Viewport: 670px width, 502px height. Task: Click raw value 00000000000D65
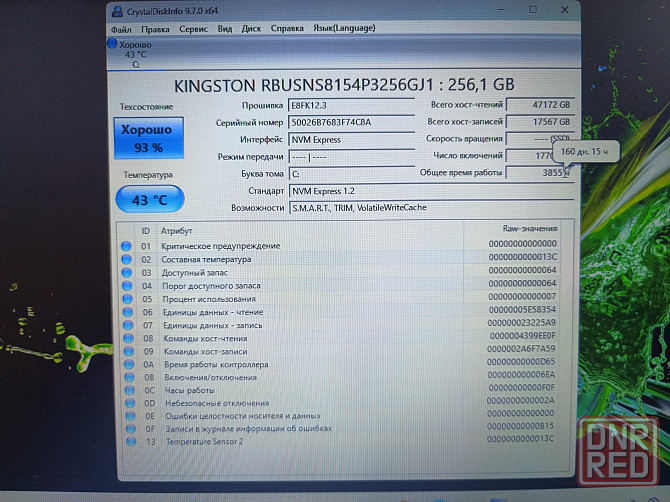click(521, 362)
